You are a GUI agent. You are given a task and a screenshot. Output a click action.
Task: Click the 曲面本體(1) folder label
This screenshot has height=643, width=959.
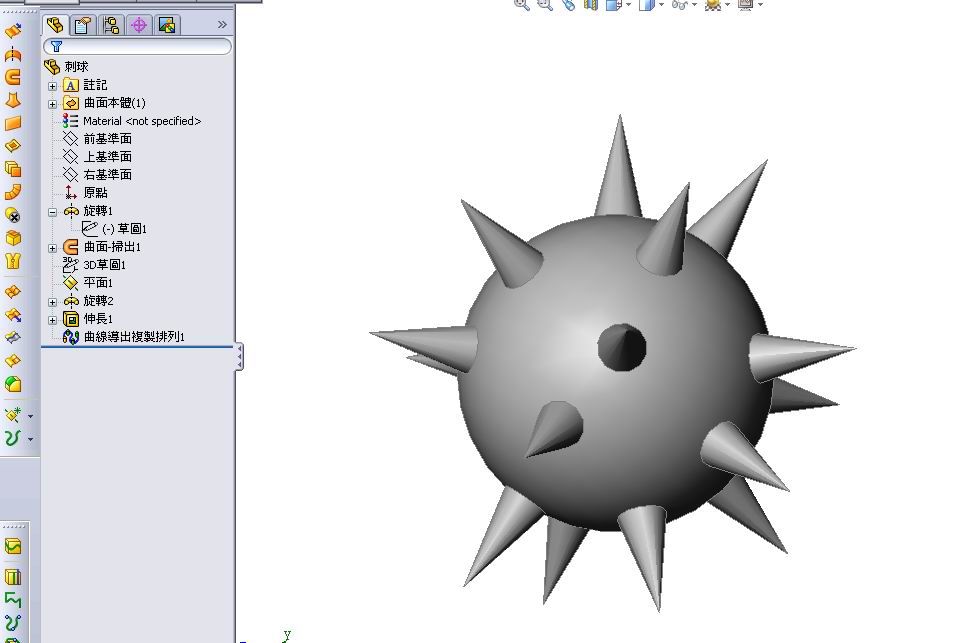pyautogui.click(x=114, y=103)
